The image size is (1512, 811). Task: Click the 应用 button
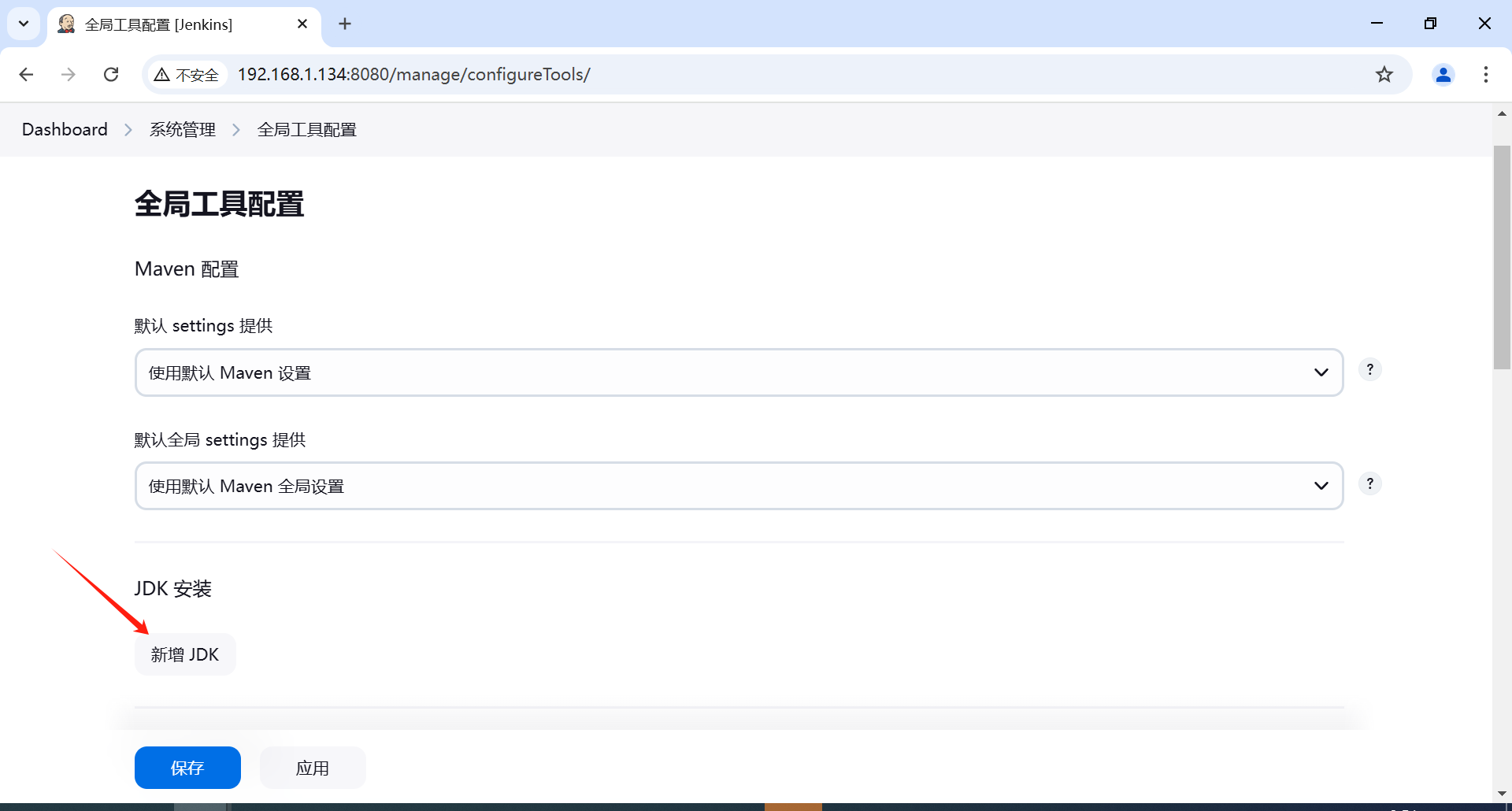313,768
